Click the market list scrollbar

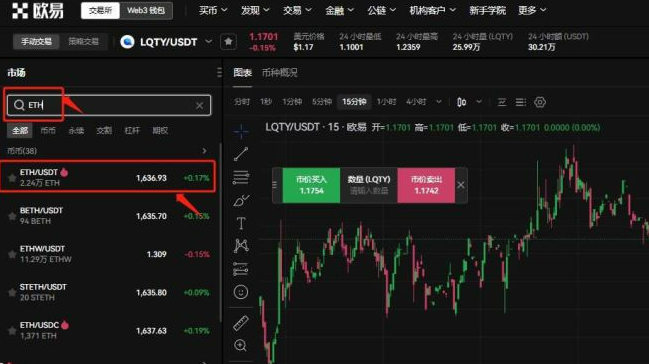point(220,232)
